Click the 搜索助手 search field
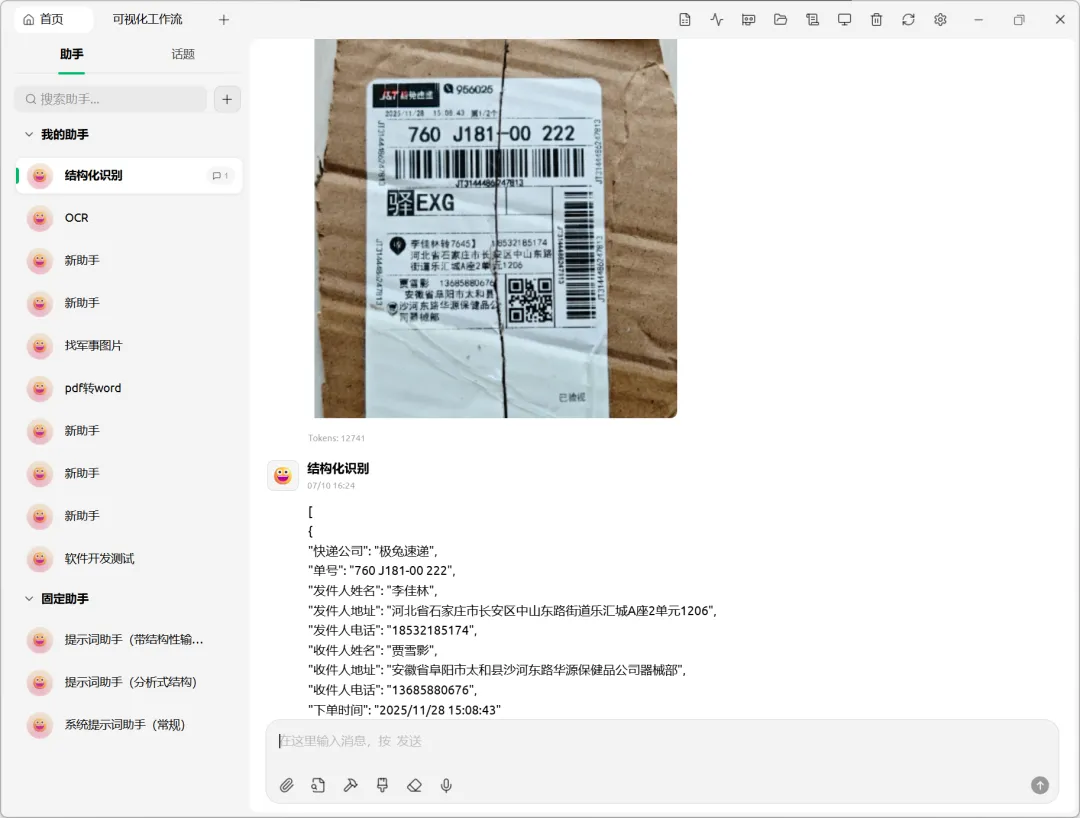Viewport: 1080px width, 818px height. point(110,99)
